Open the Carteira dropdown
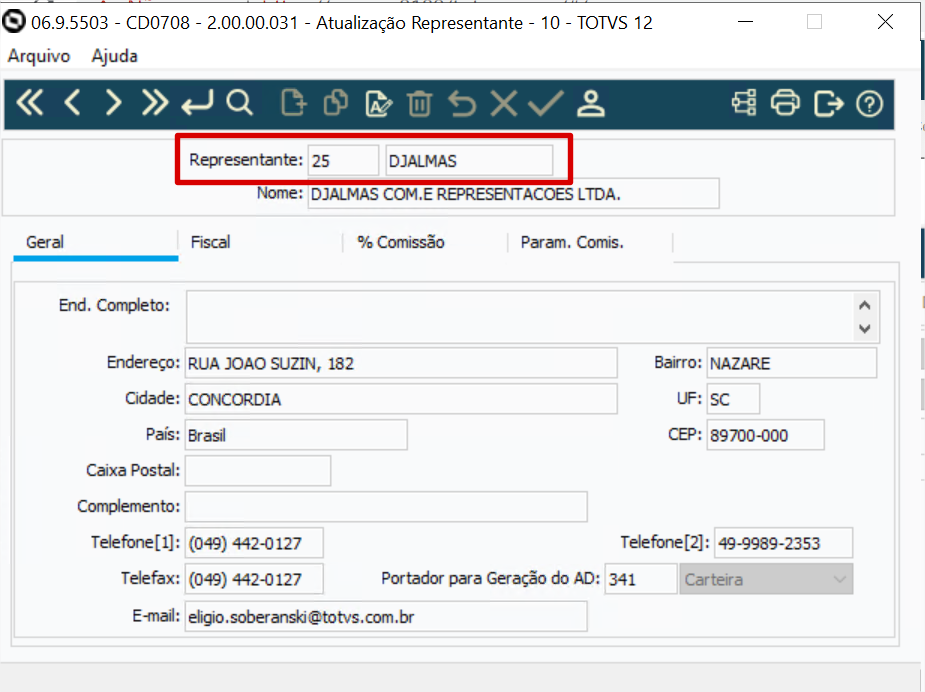The image size is (925, 692). coord(838,578)
